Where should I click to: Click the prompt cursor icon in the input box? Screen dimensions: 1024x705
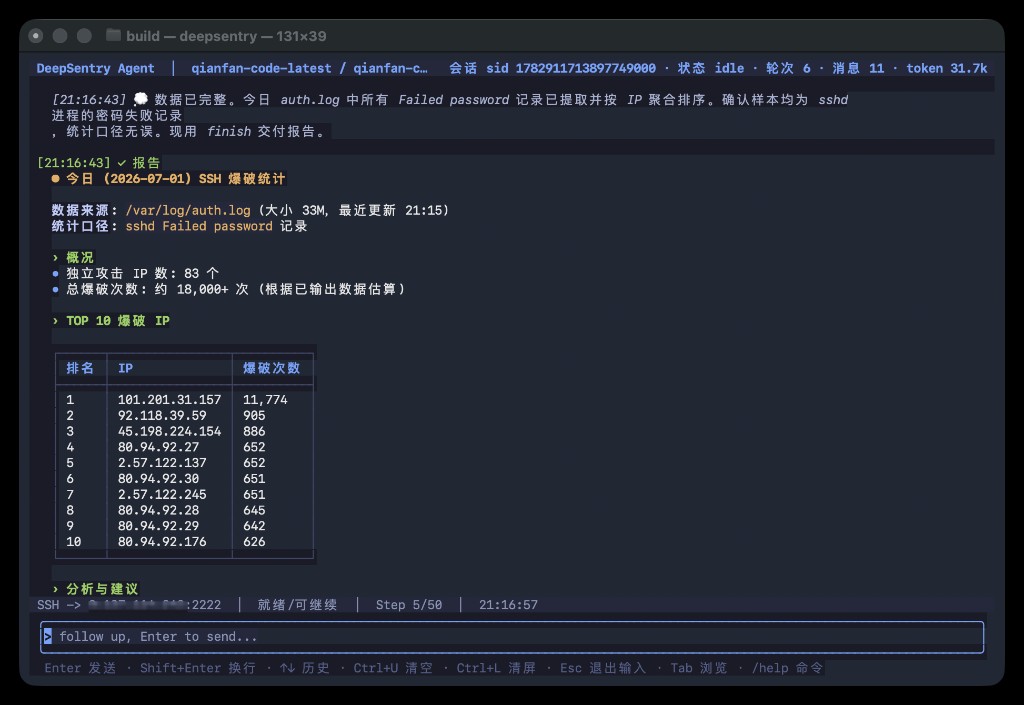(x=48, y=636)
